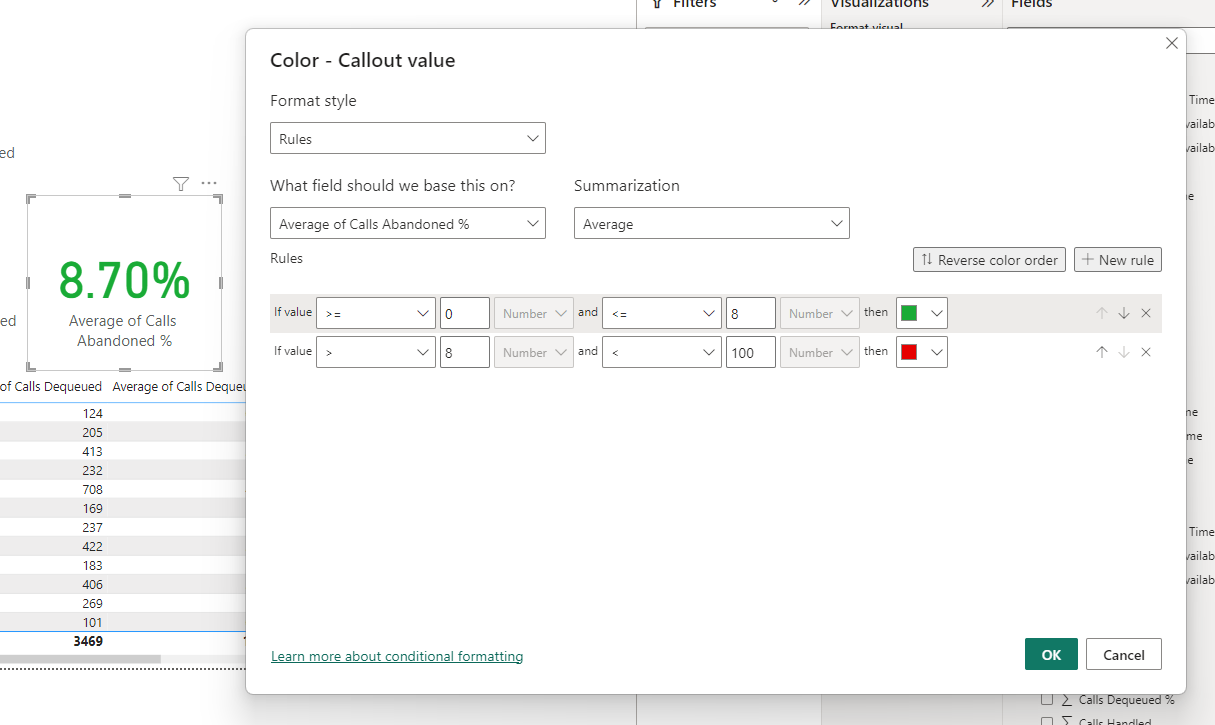Click the table cell showing 413
1215x725 pixels.
tap(92, 451)
